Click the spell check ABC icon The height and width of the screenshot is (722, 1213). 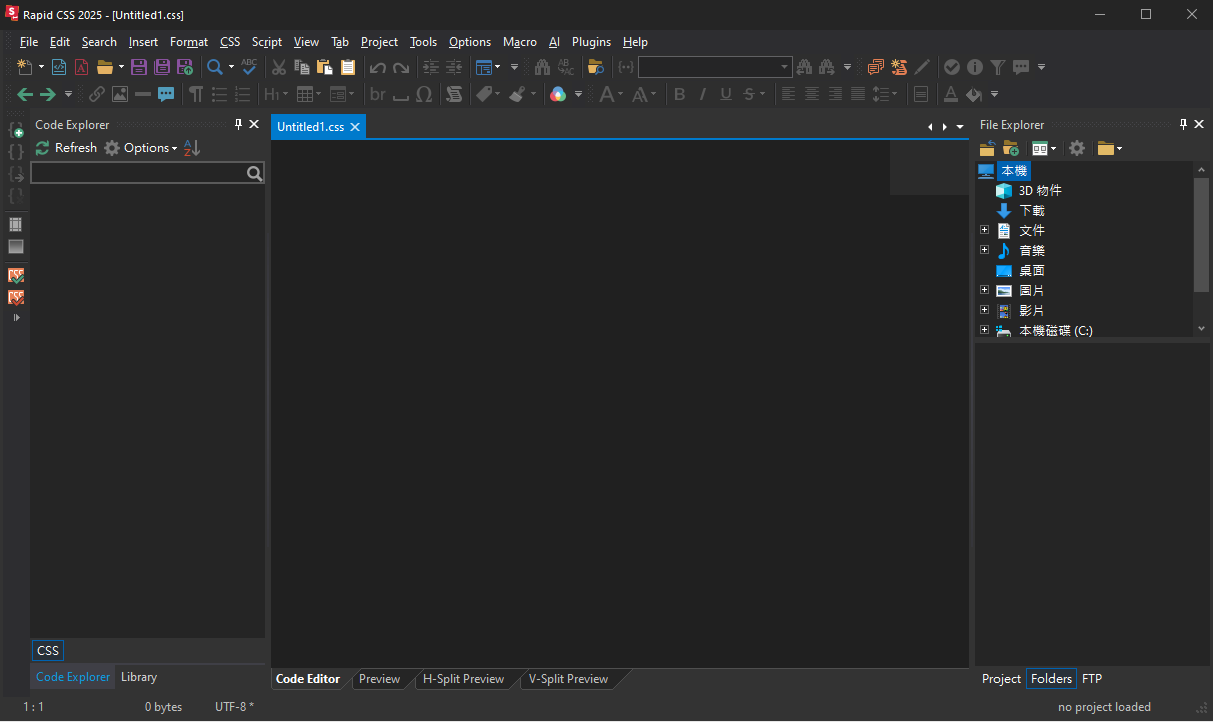[249, 67]
